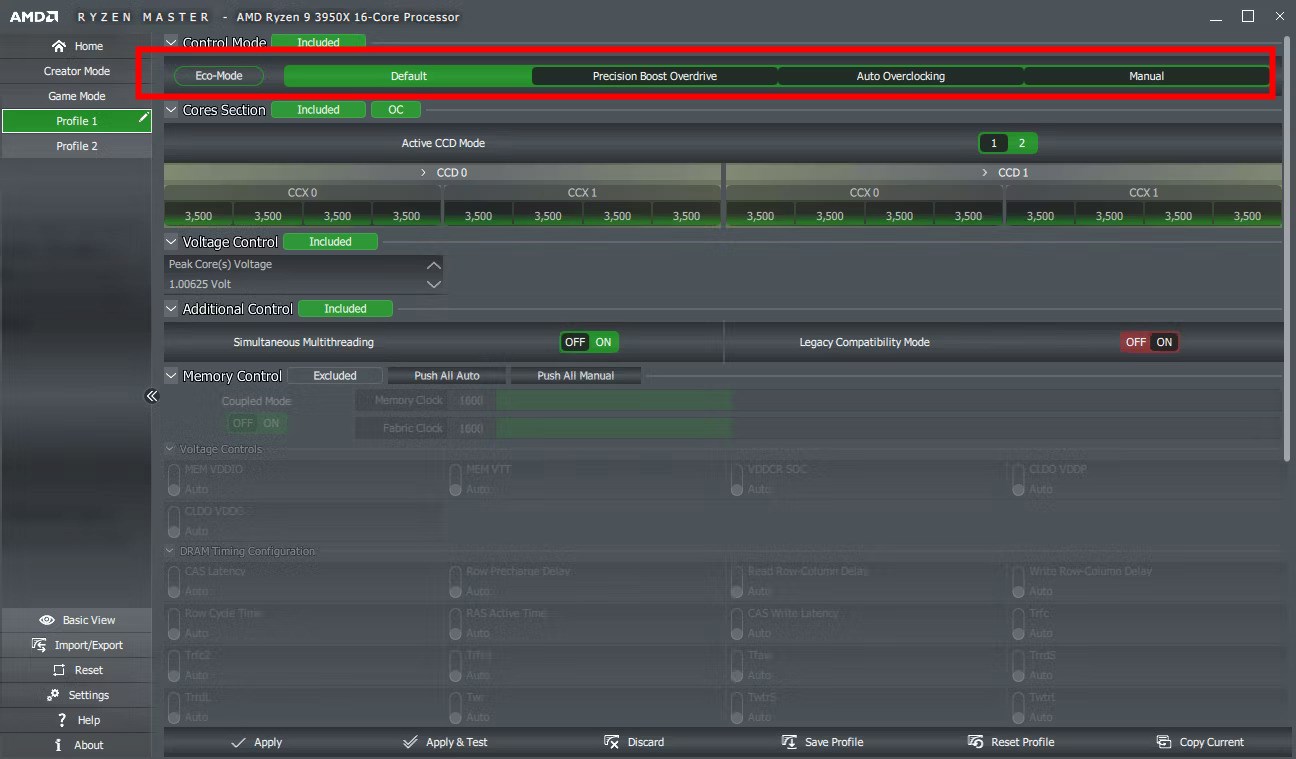This screenshot has height=759, width=1296.
Task: Open Import/Export
Action: click(77, 645)
